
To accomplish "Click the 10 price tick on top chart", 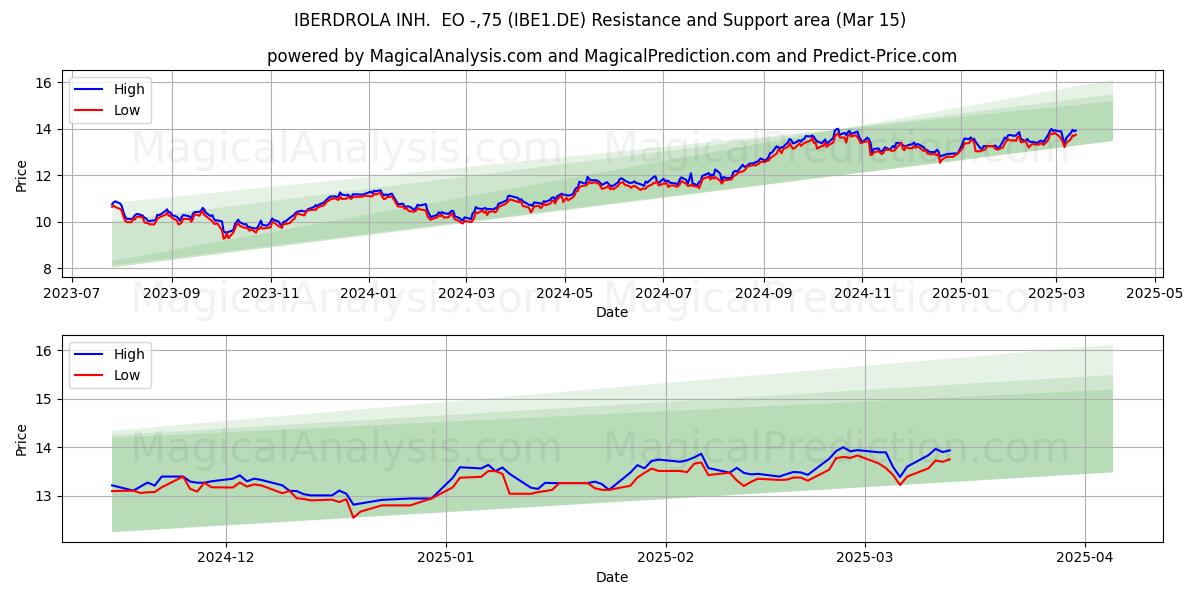I will (46, 222).
